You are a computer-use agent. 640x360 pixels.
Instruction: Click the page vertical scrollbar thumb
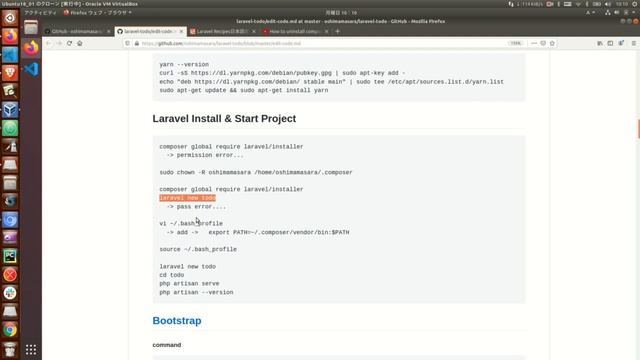[638, 129]
